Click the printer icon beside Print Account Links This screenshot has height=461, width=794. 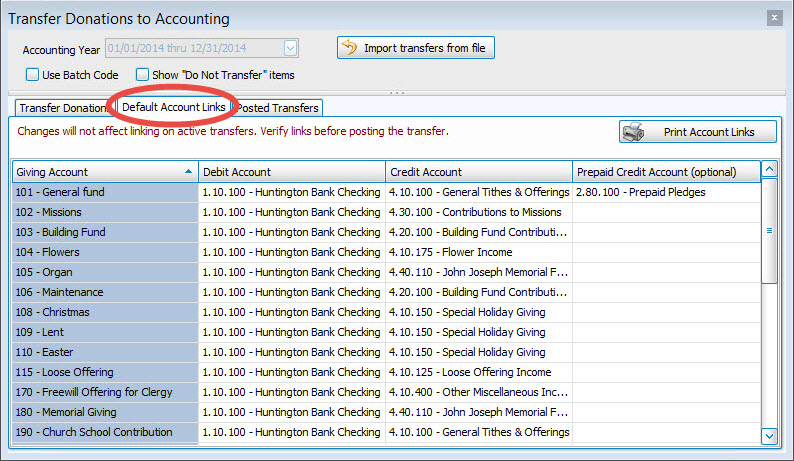point(632,132)
